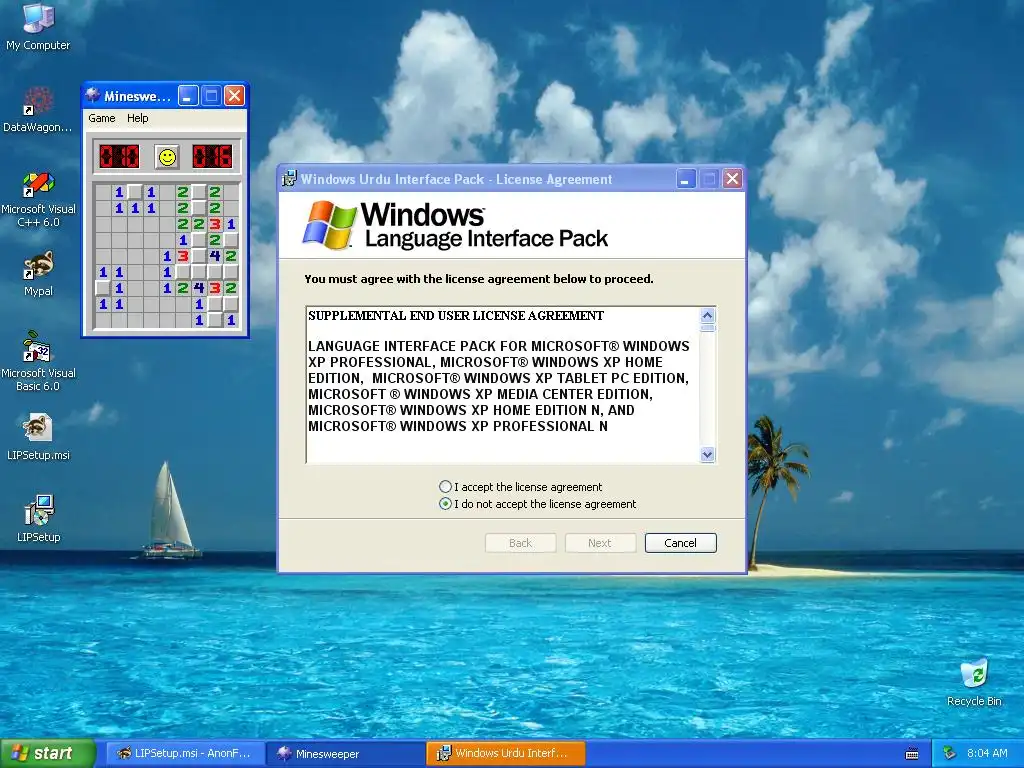Click the installer icon in dialog title bar
Image resolution: width=1024 pixels, height=768 pixels.
[x=289, y=178]
